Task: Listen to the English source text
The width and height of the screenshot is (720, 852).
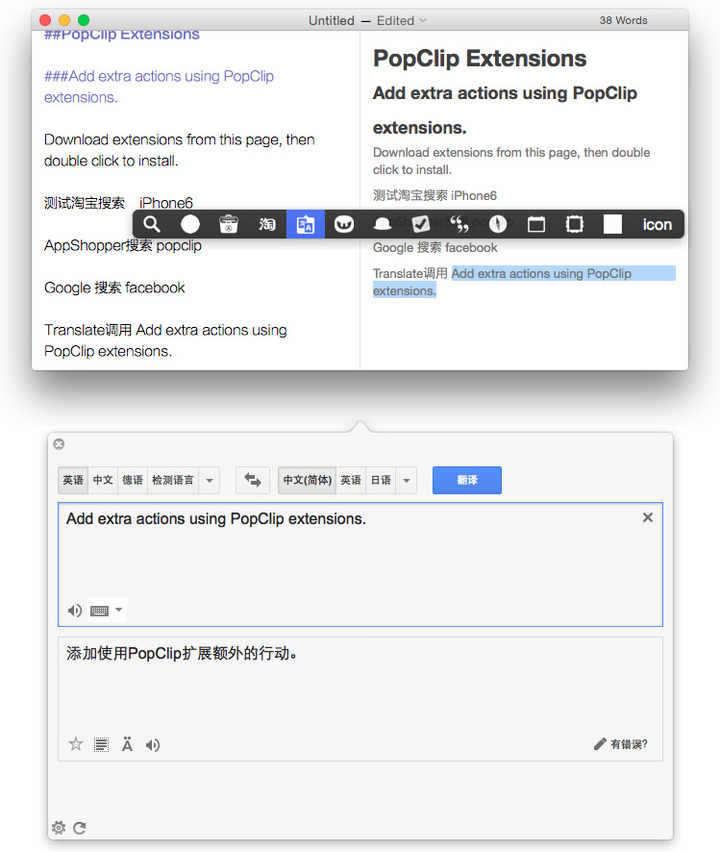Action: (x=75, y=610)
